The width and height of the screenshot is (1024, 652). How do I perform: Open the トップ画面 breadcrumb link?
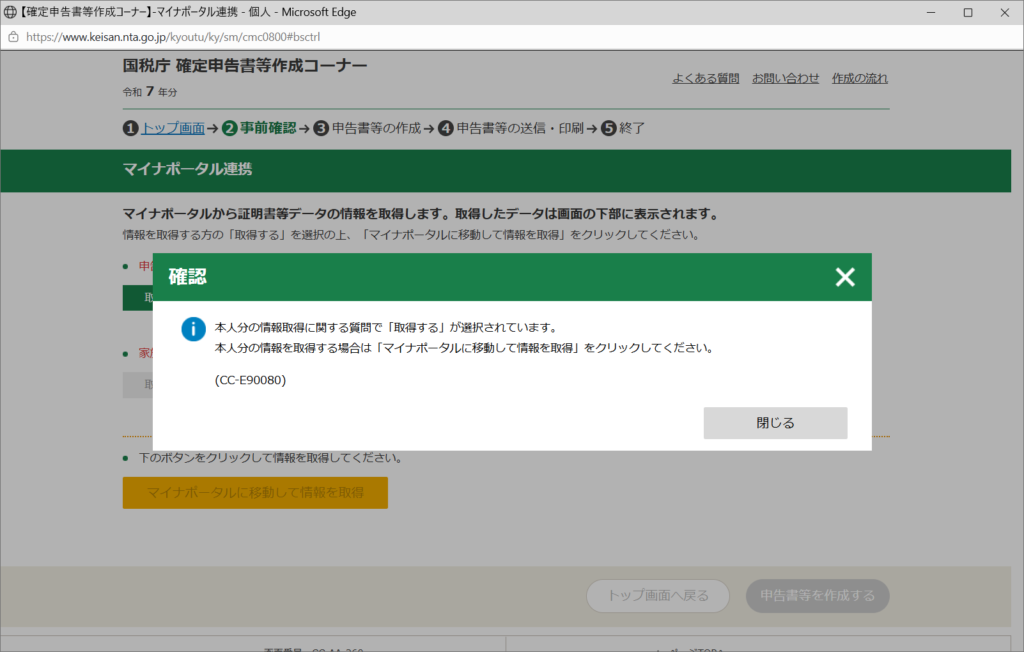[x=173, y=128]
